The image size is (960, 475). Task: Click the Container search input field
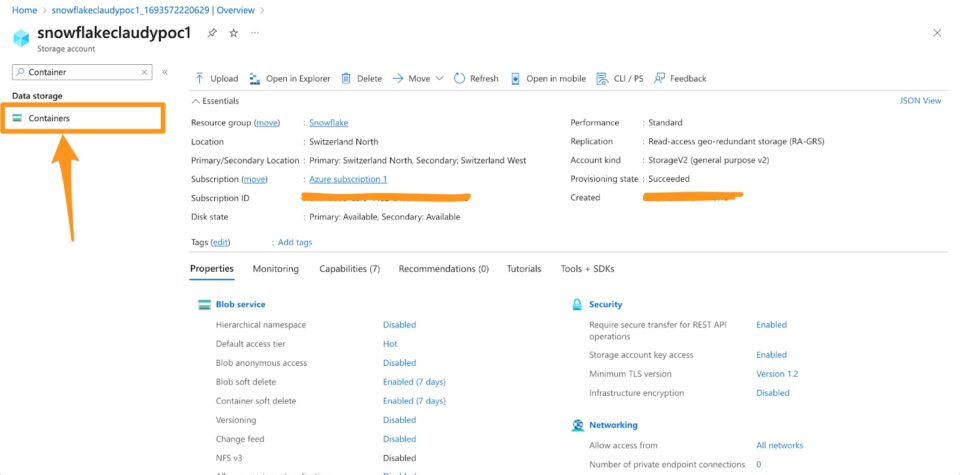[x=82, y=72]
